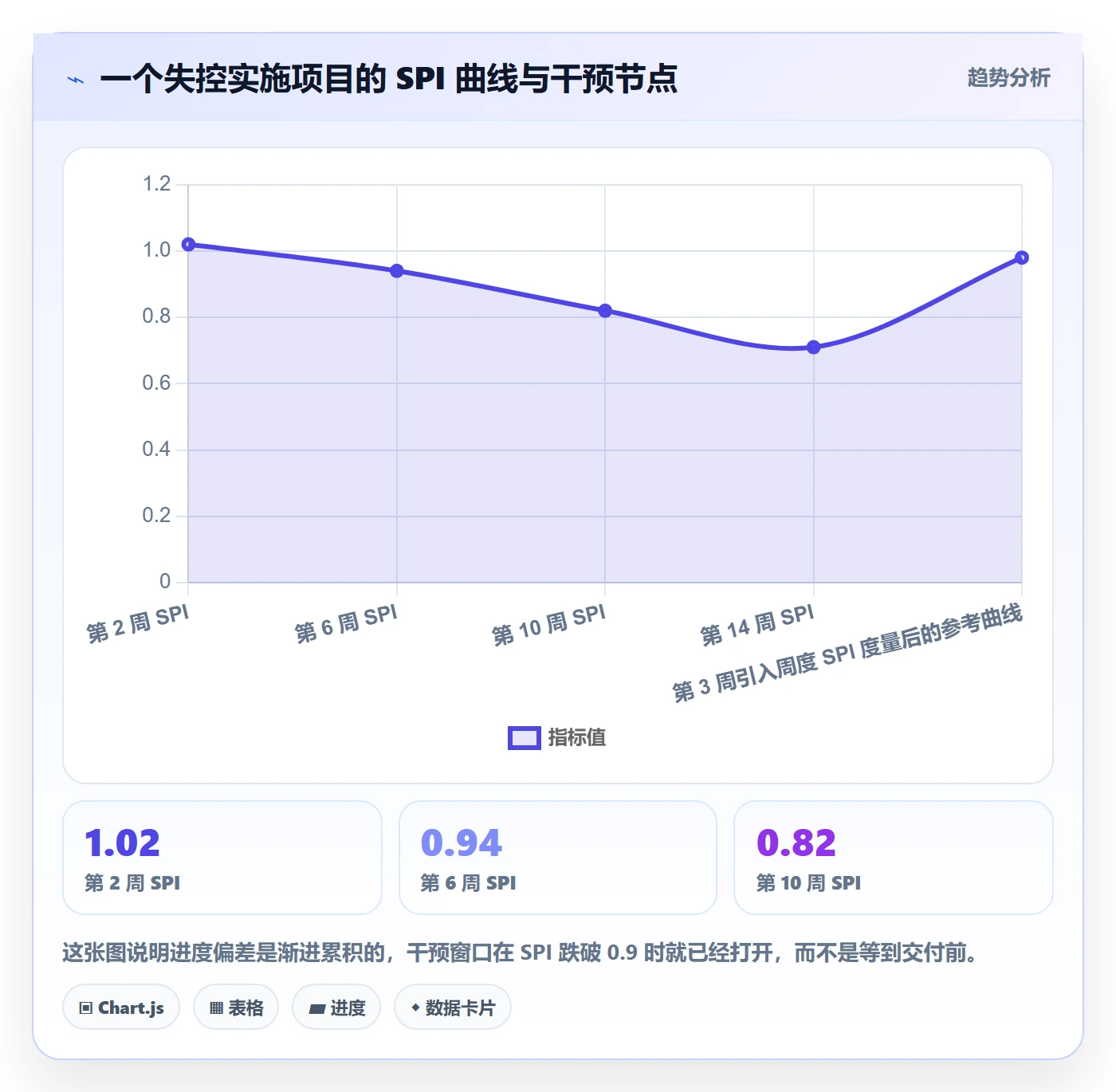Click the x-axis label 第 10 周 SPI
The width and height of the screenshot is (1116, 1092).
point(548,625)
